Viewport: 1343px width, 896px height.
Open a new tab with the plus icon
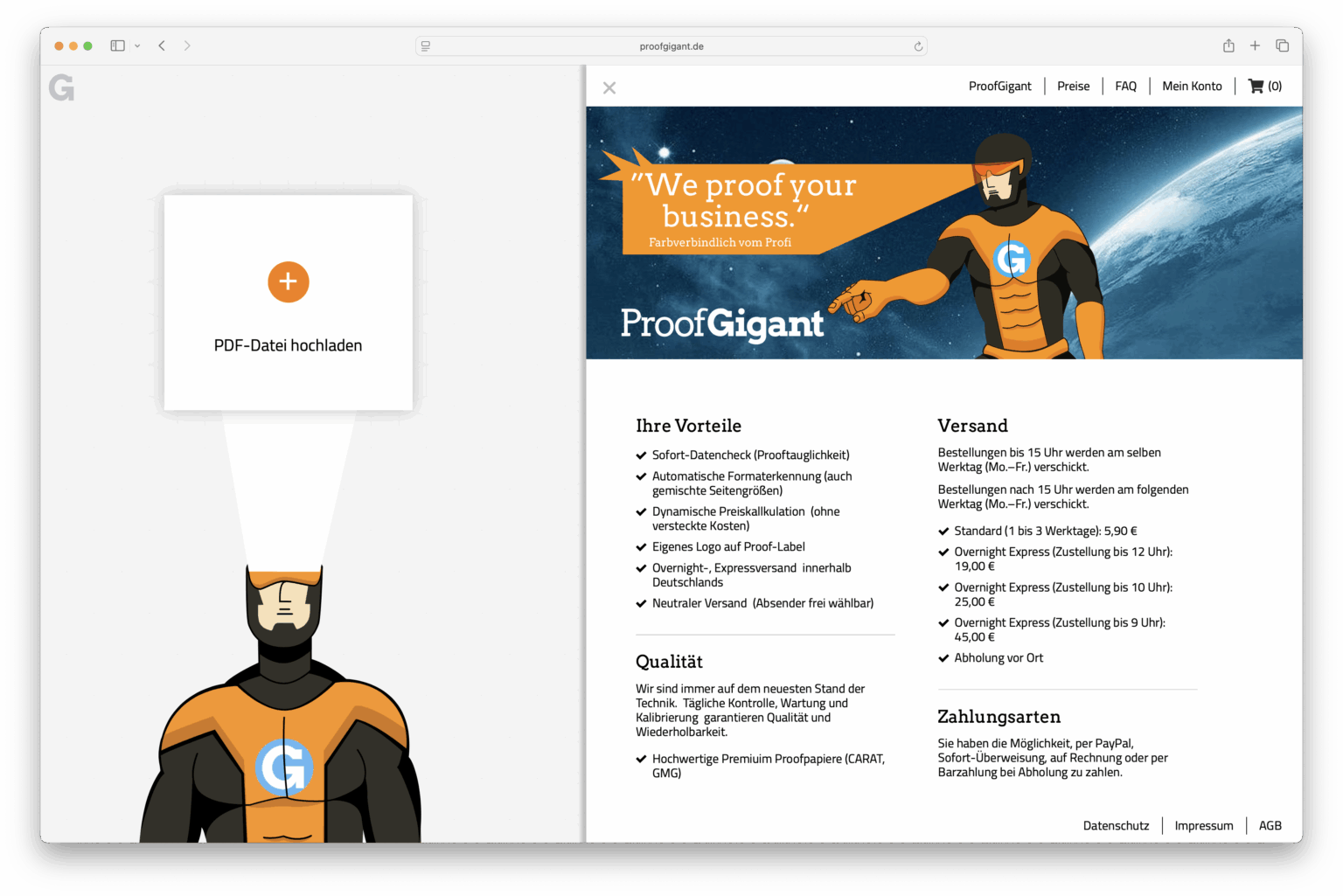pos(1255,45)
